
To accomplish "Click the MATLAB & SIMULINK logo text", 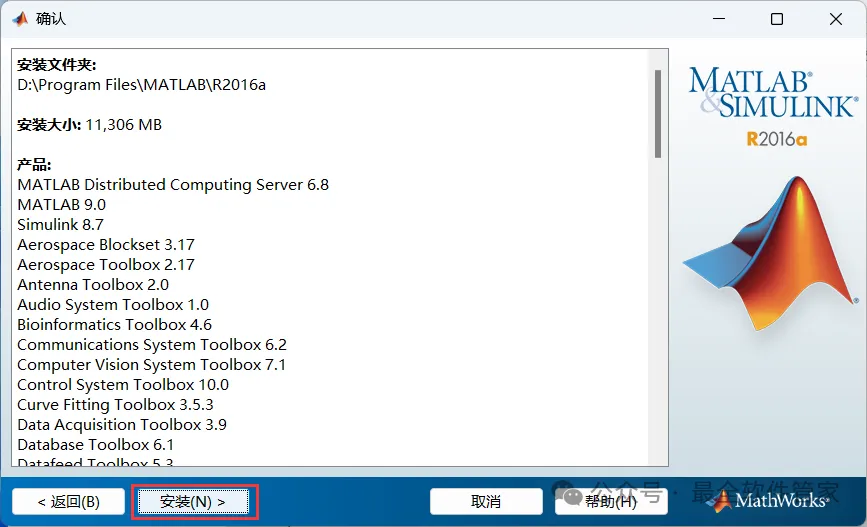I will tap(773, 92).
